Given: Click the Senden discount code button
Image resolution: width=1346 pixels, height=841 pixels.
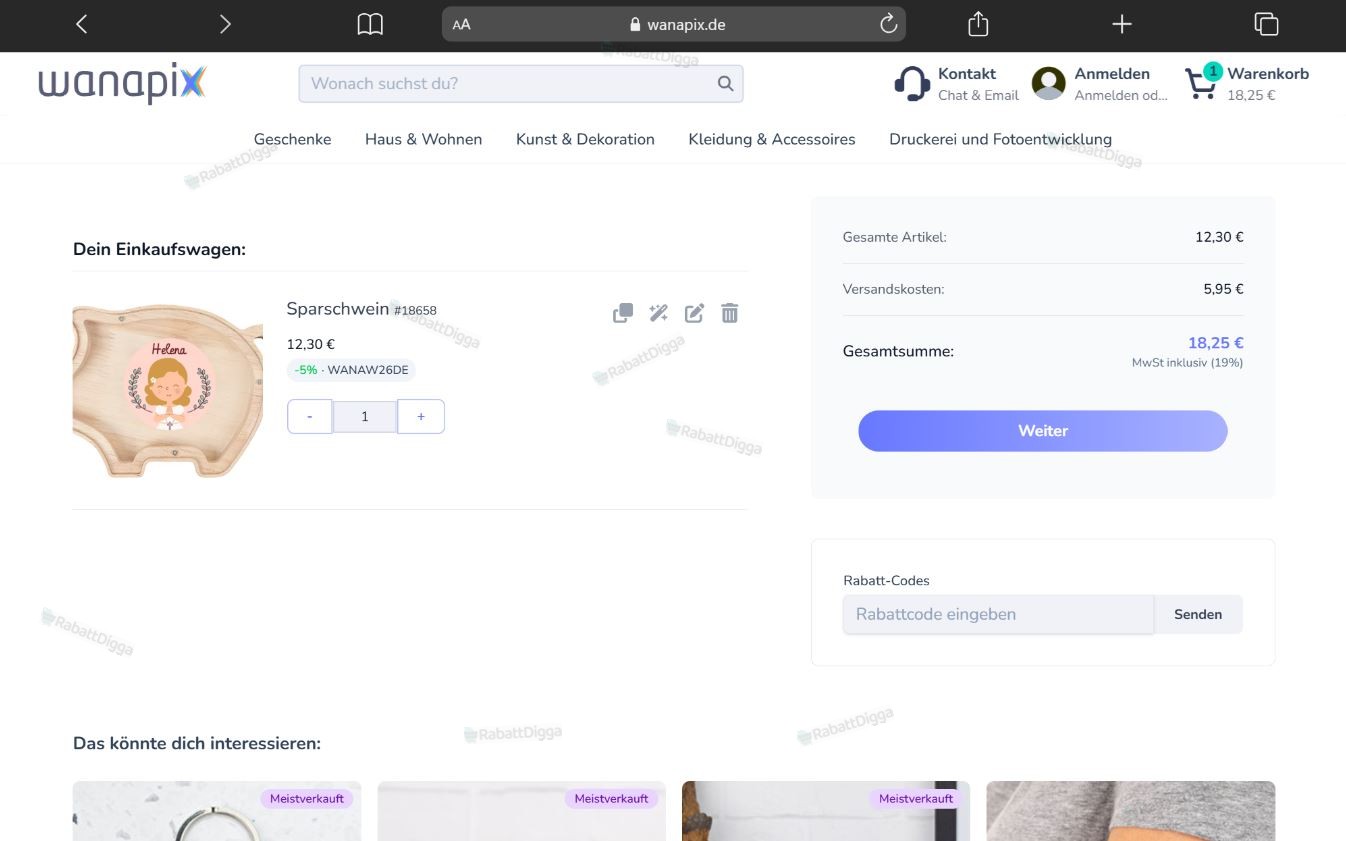Looking at the screenshot, I should pos(1198,614).
